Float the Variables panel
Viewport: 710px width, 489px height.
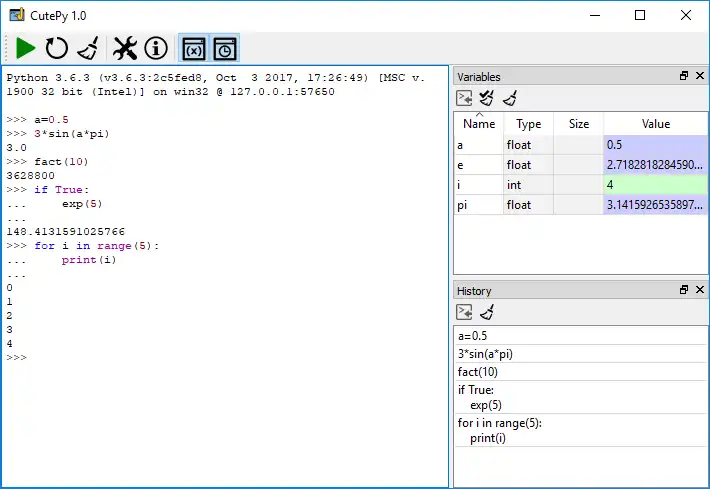684,76
